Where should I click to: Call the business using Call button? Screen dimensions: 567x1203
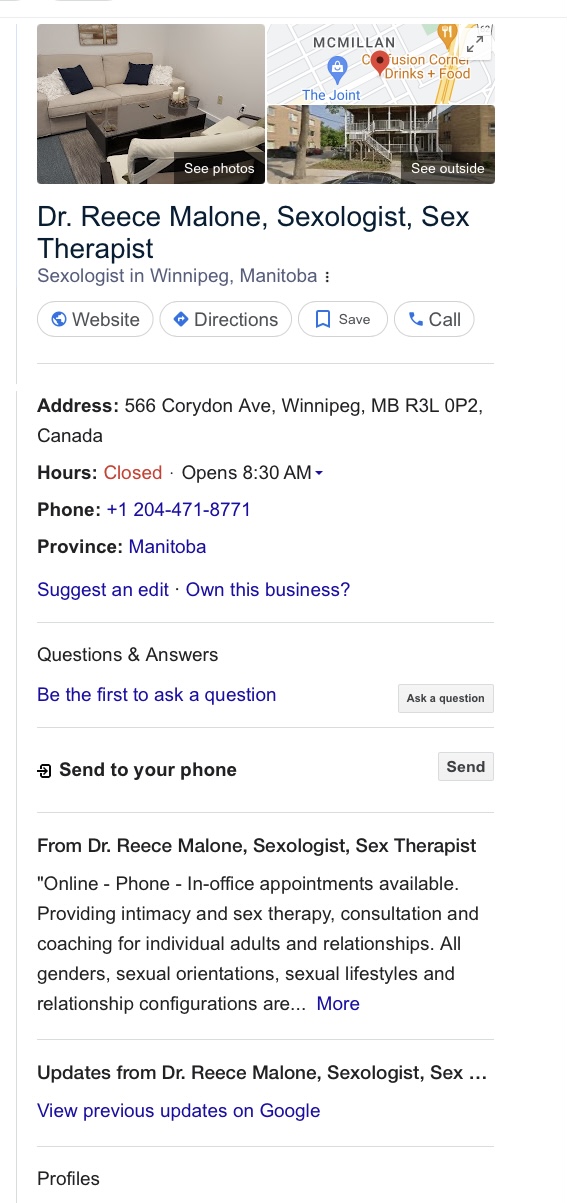(x=434, y=320)
